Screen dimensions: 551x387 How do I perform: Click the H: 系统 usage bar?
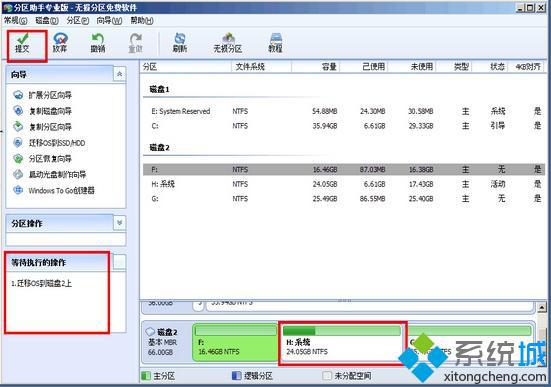(x=342, y=331)
